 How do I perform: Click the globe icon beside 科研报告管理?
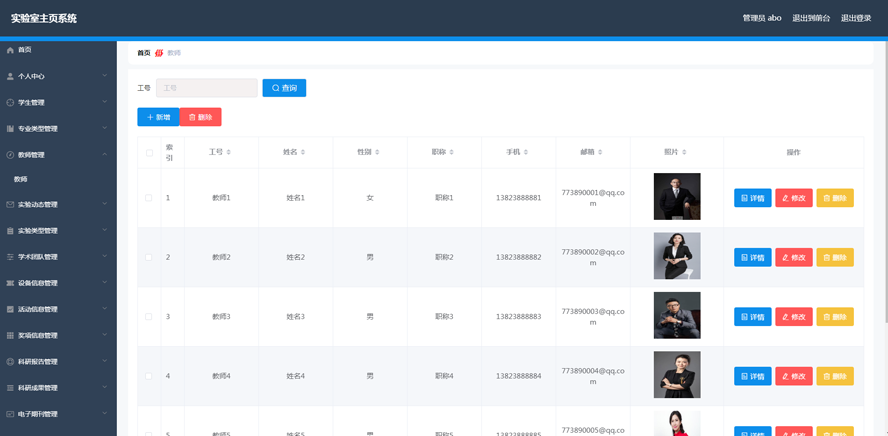(x=10, y=361)
